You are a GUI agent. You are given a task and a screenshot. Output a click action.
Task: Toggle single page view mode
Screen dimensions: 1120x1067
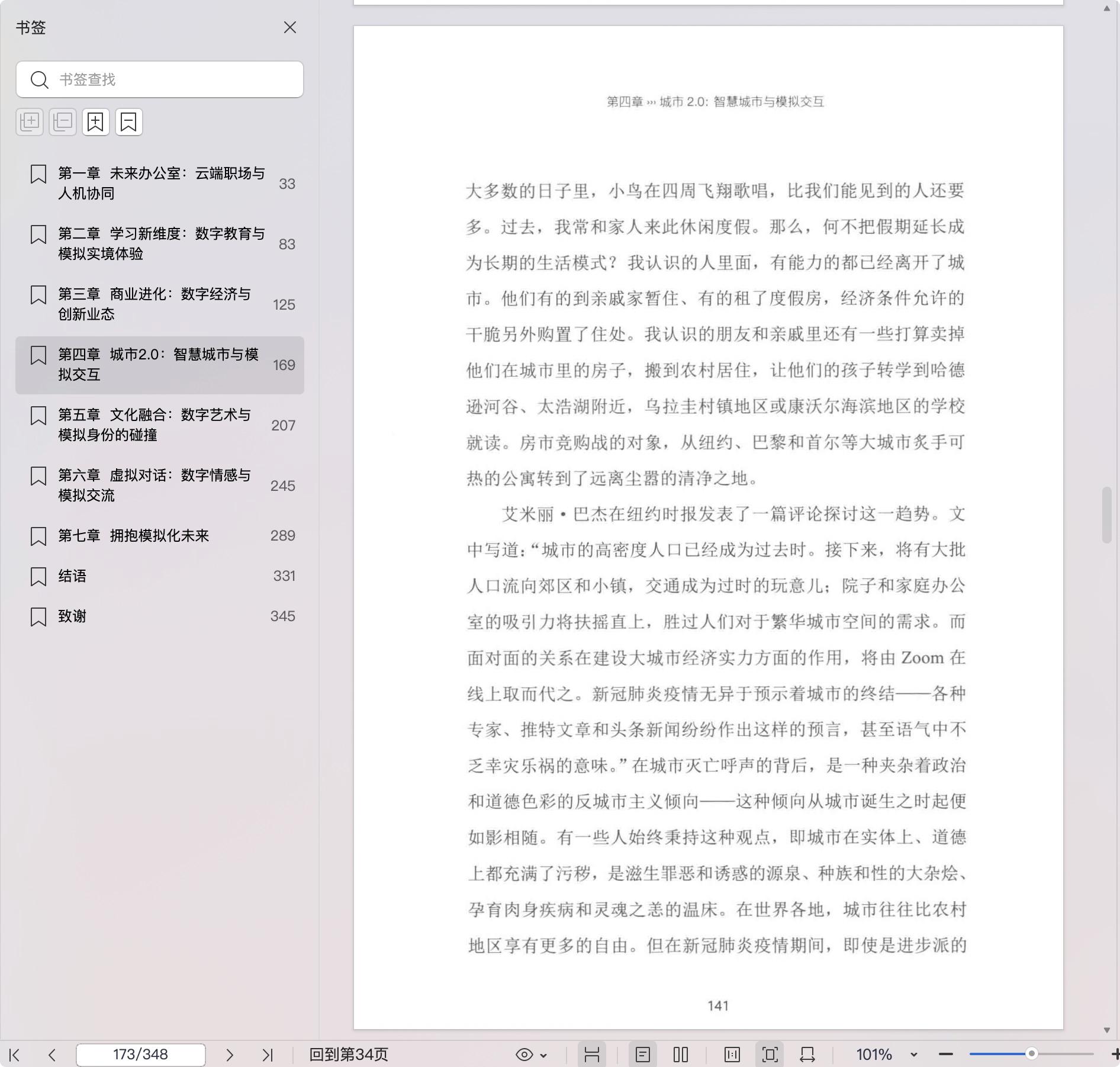(643, 1055)
